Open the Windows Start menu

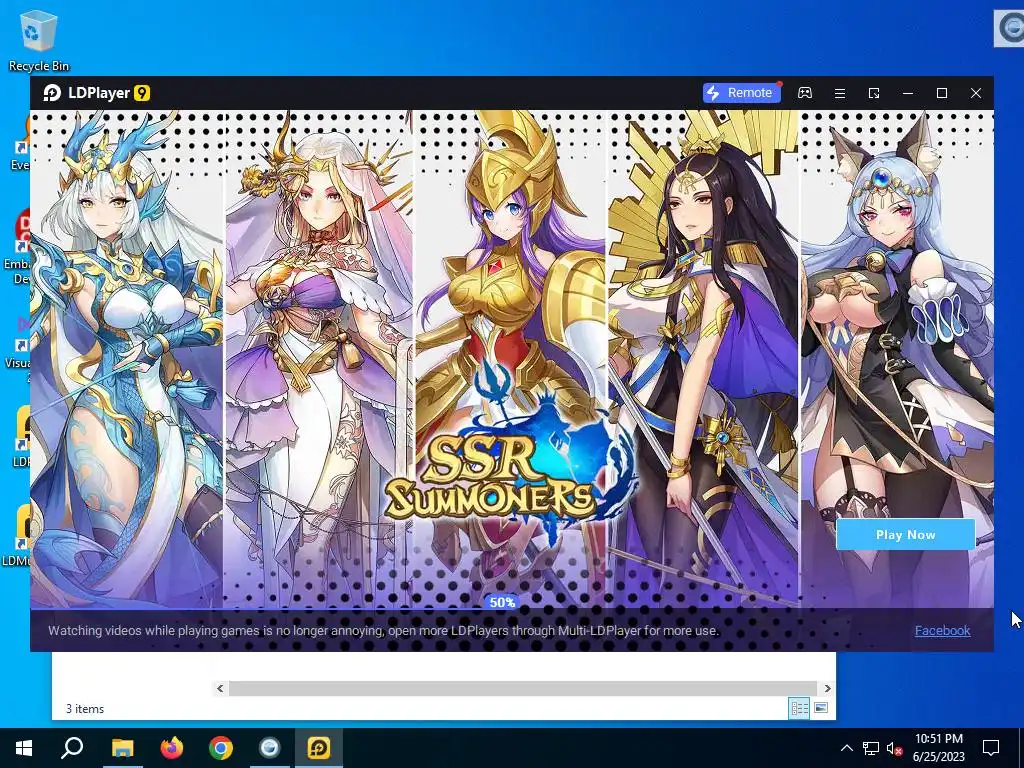point(24,748)
